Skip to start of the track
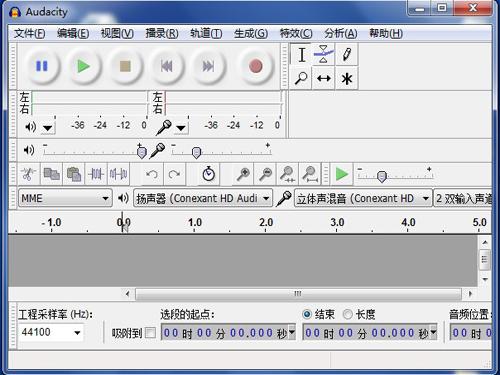Screen dimensions: 500x375 coord(167,66)
